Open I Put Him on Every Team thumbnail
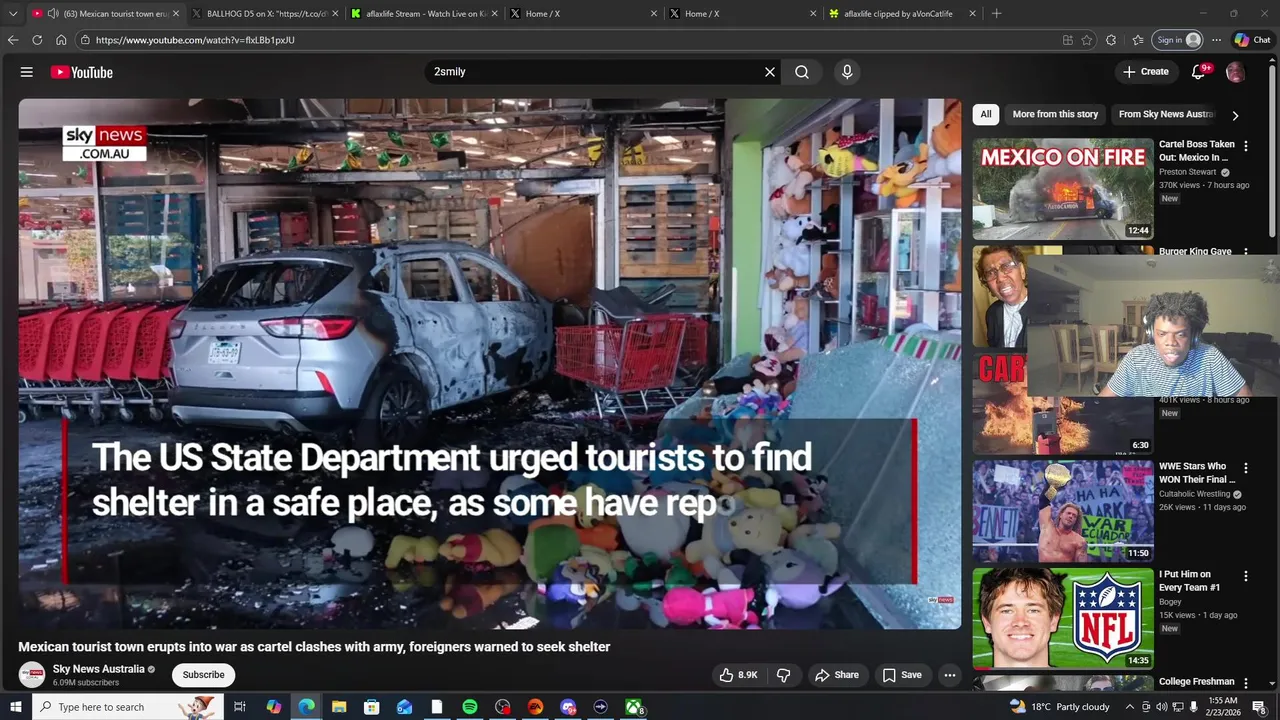 (1063, 619)
